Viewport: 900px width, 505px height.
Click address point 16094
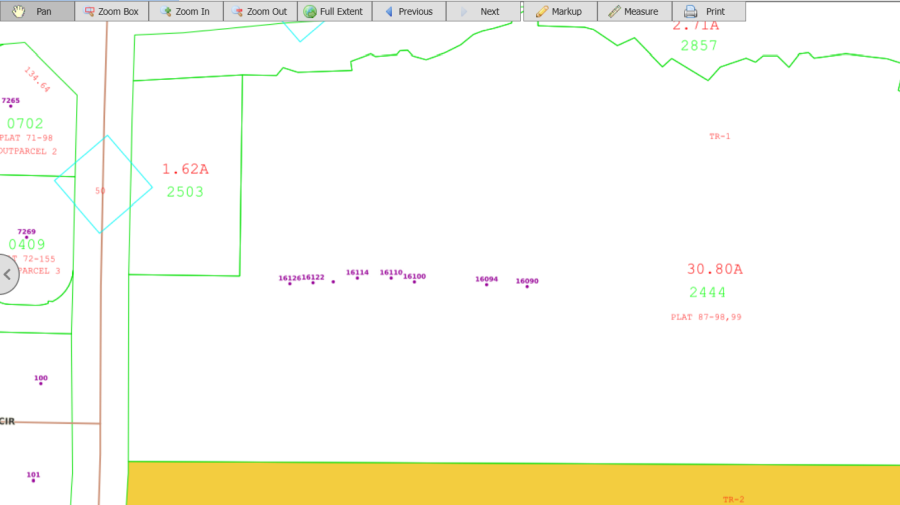(x=486, y=284)
